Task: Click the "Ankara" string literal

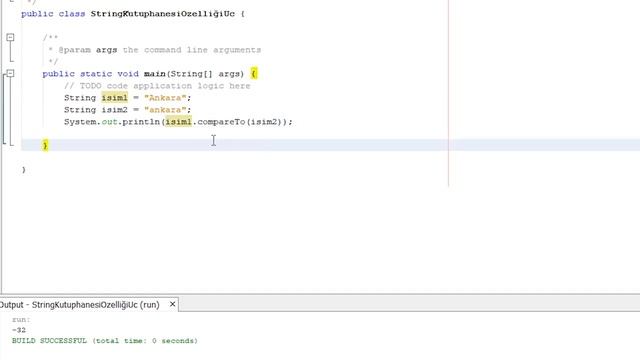Action: tap(165, 98)
